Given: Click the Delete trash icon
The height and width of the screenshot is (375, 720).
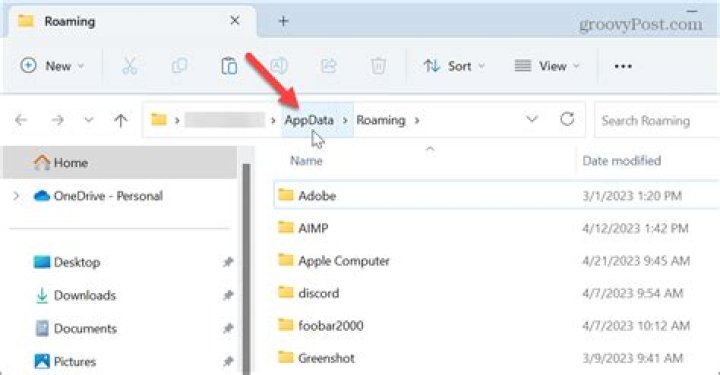Looking at the screenshot, I should click(378, 66).
